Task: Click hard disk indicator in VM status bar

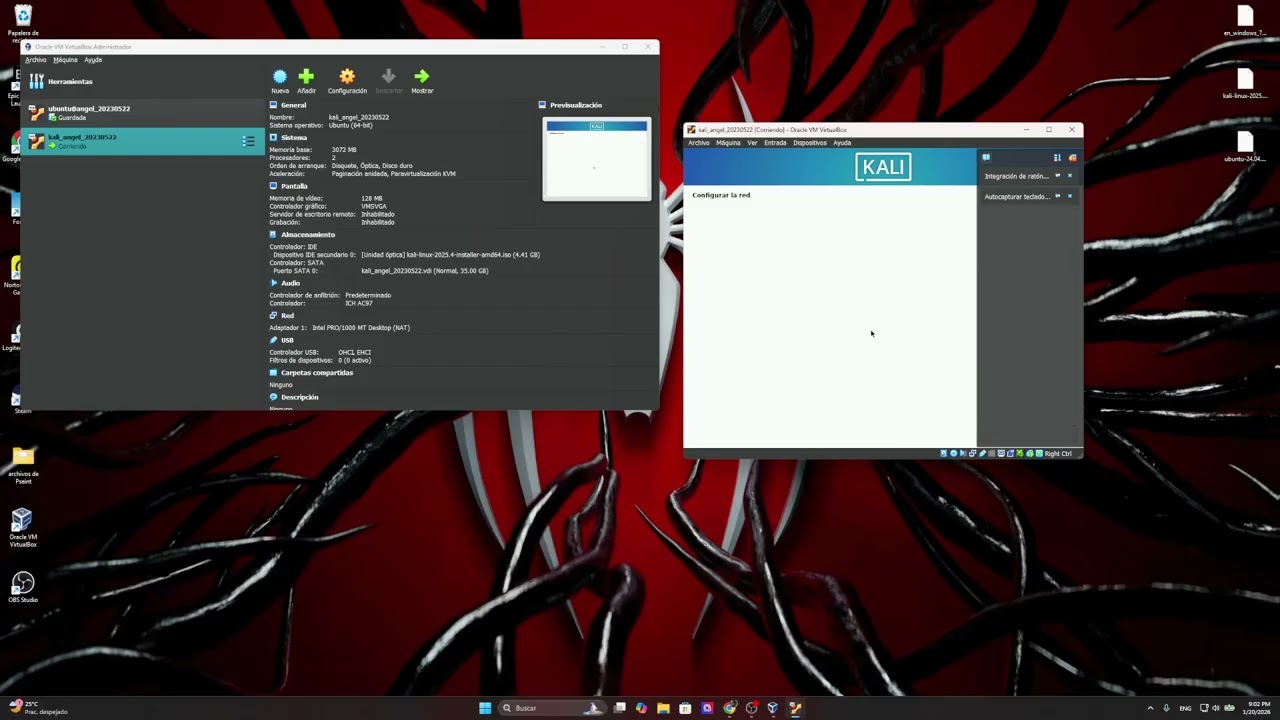Action: 943,454
